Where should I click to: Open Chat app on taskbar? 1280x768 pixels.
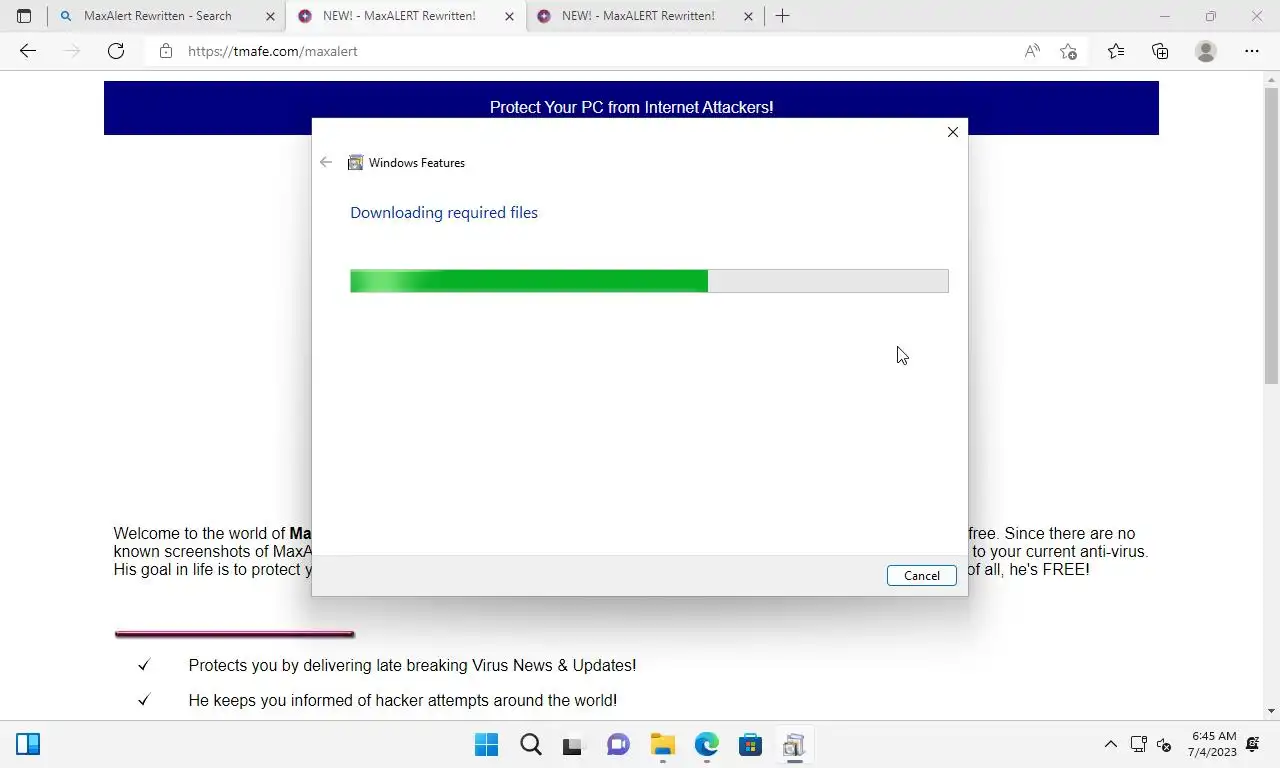(x=619, y=744)
